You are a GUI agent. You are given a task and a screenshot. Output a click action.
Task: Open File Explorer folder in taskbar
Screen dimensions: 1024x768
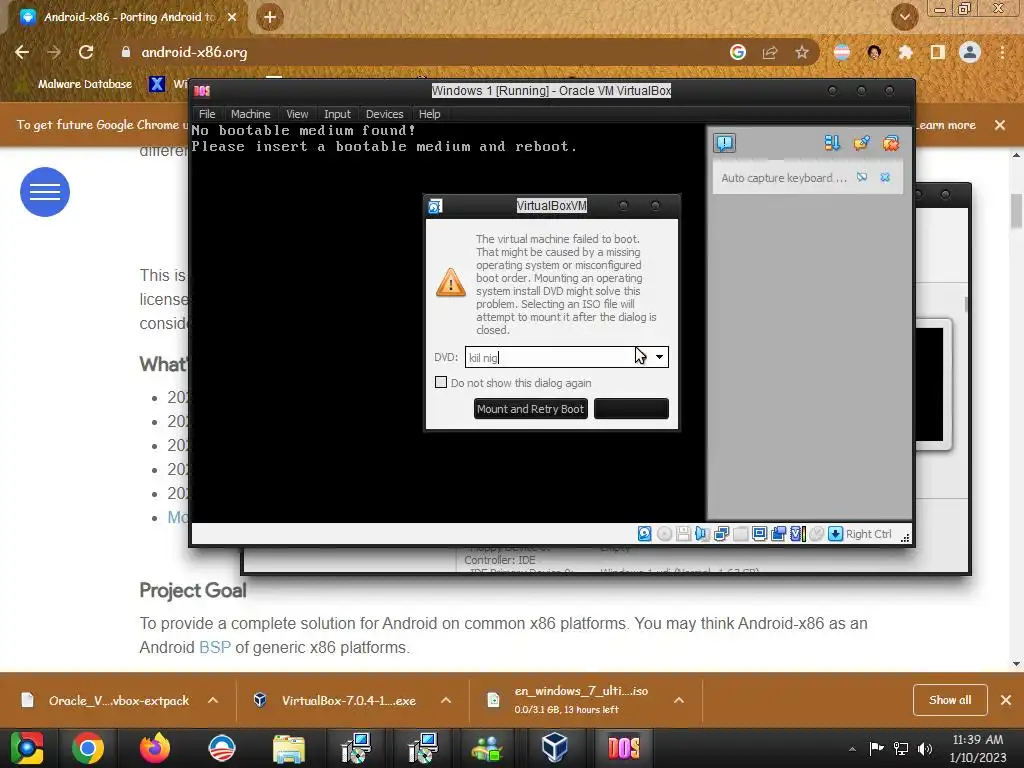coord(289,748)
